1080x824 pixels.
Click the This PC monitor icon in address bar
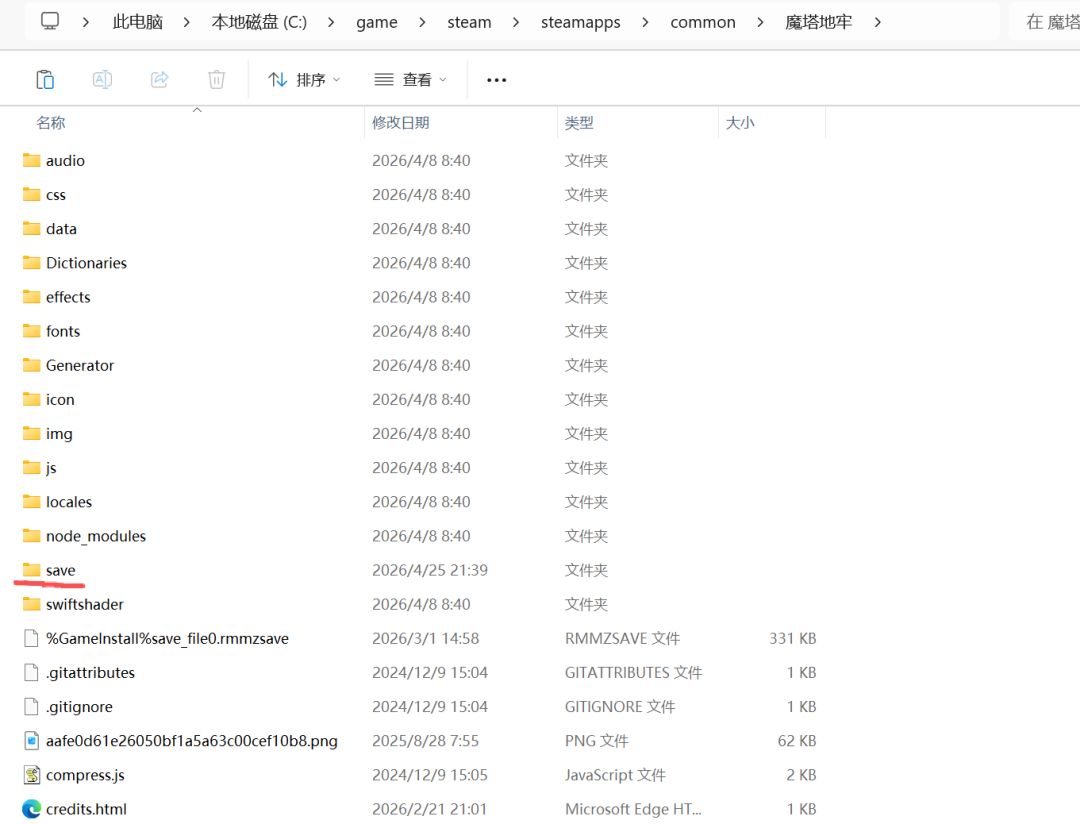pos(50,21)
